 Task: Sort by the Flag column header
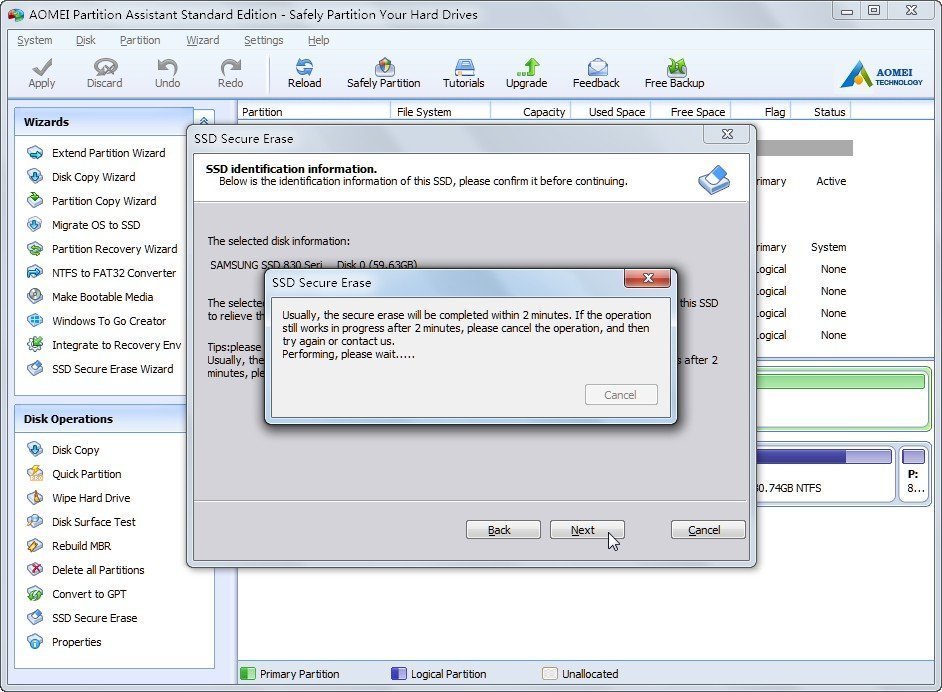761,112
